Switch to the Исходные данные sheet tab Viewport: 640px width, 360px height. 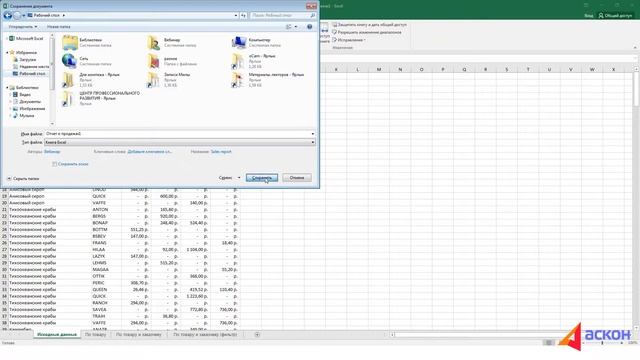click(57, 335)
